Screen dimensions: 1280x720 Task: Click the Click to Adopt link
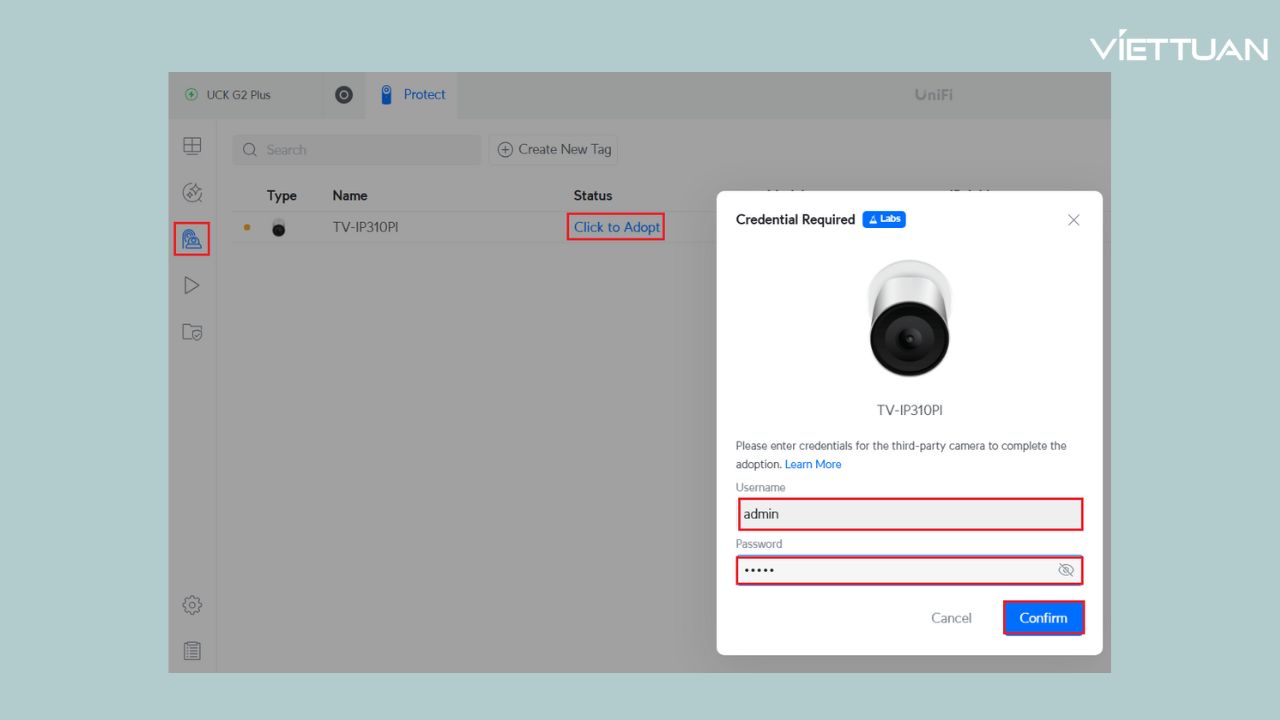coord(617,227)
